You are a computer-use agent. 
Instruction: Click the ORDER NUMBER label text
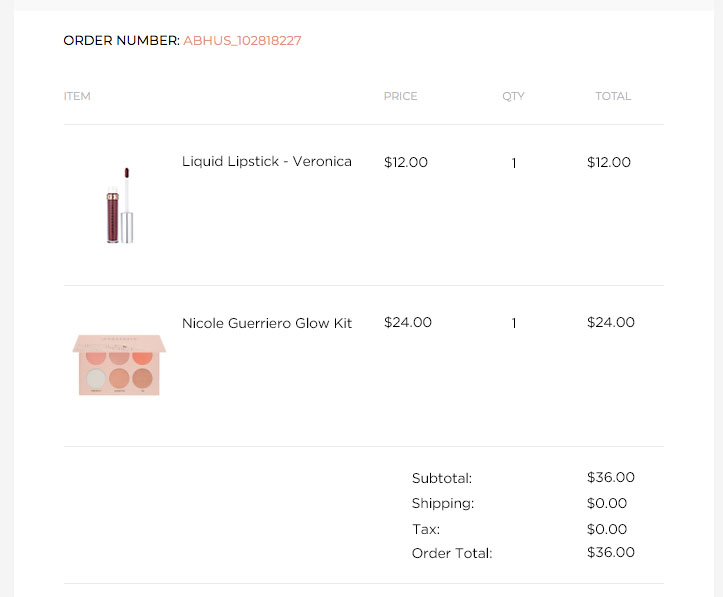click(121, 41)
